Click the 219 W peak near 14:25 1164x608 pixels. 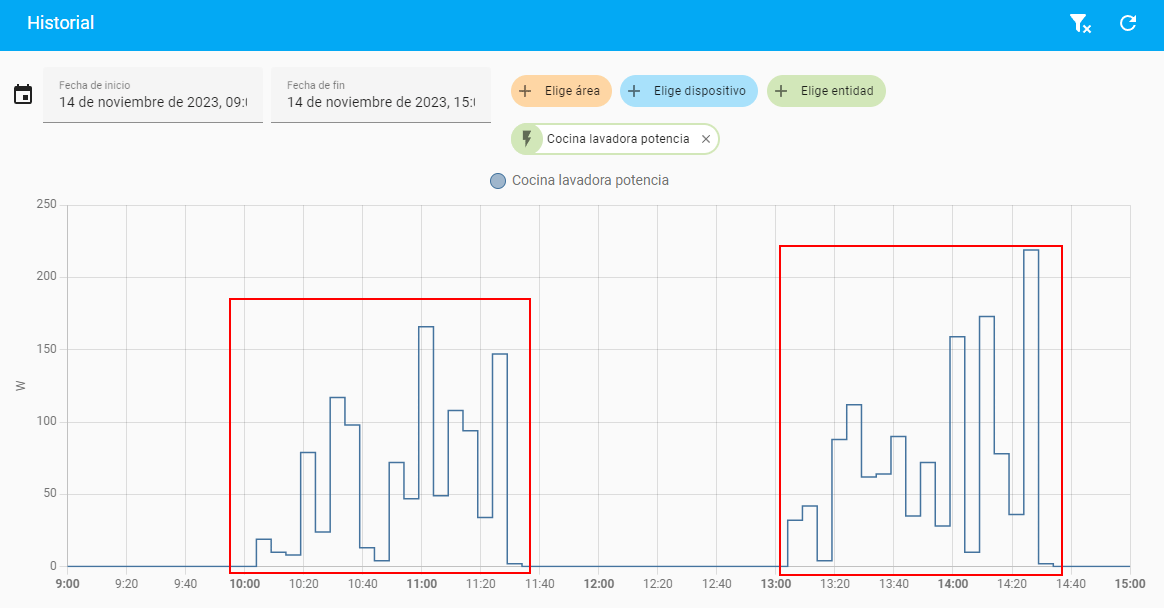[x=1031, y=251]
